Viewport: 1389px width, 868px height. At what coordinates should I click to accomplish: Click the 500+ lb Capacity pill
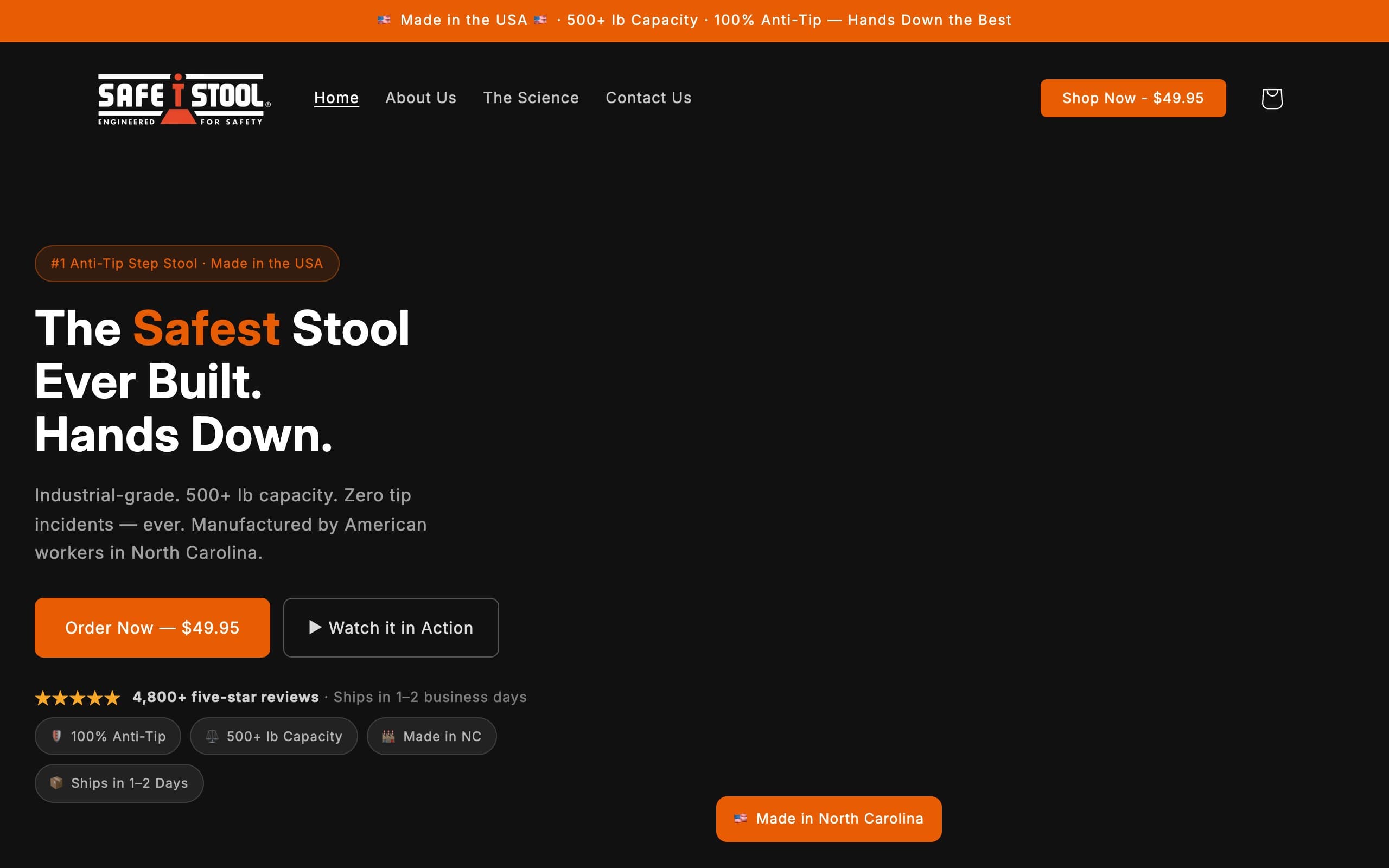point(274,736)
